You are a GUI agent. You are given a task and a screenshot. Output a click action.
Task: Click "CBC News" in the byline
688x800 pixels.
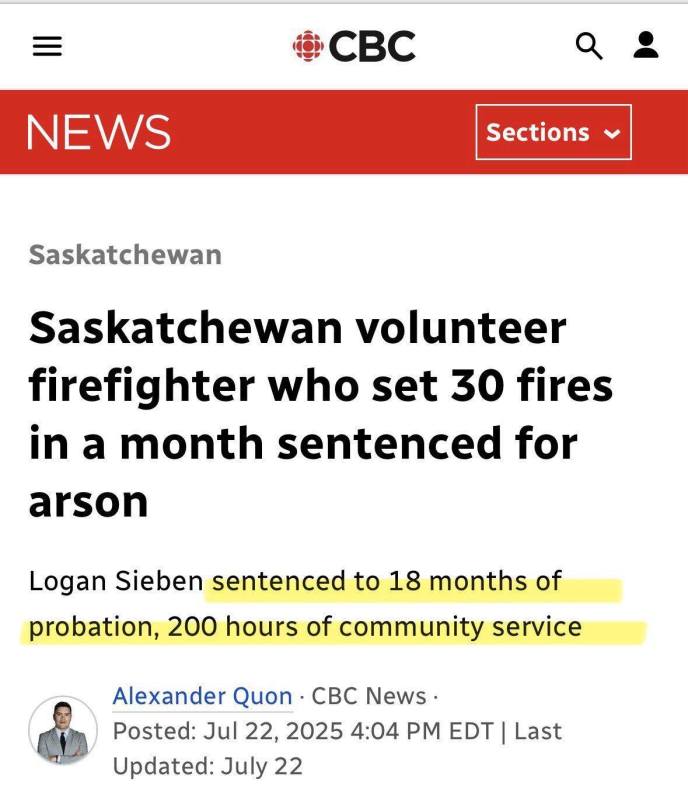pyautogui.click(x=368, y=696)
